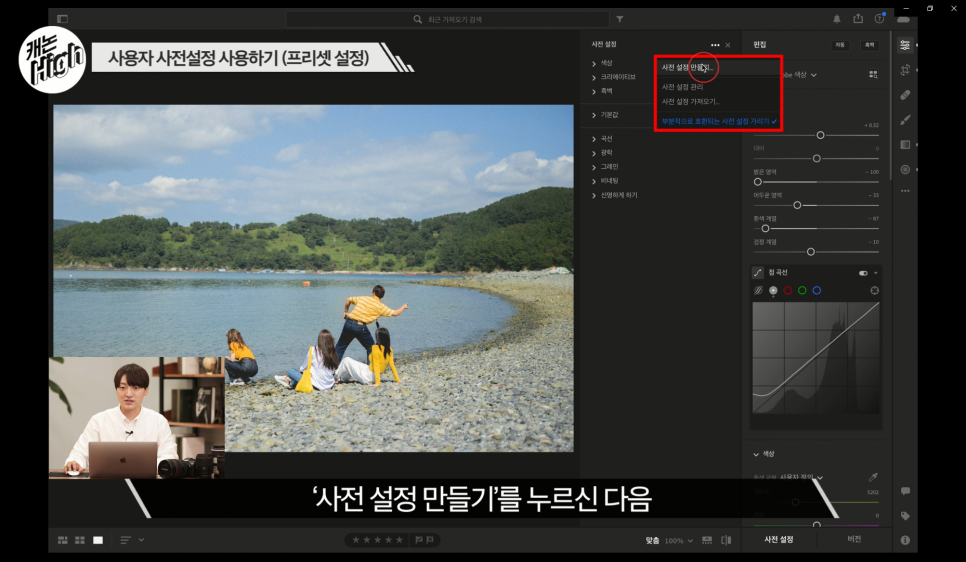
Task: Choose 사전 설정 가져오기 menu item
Action: 690,102
